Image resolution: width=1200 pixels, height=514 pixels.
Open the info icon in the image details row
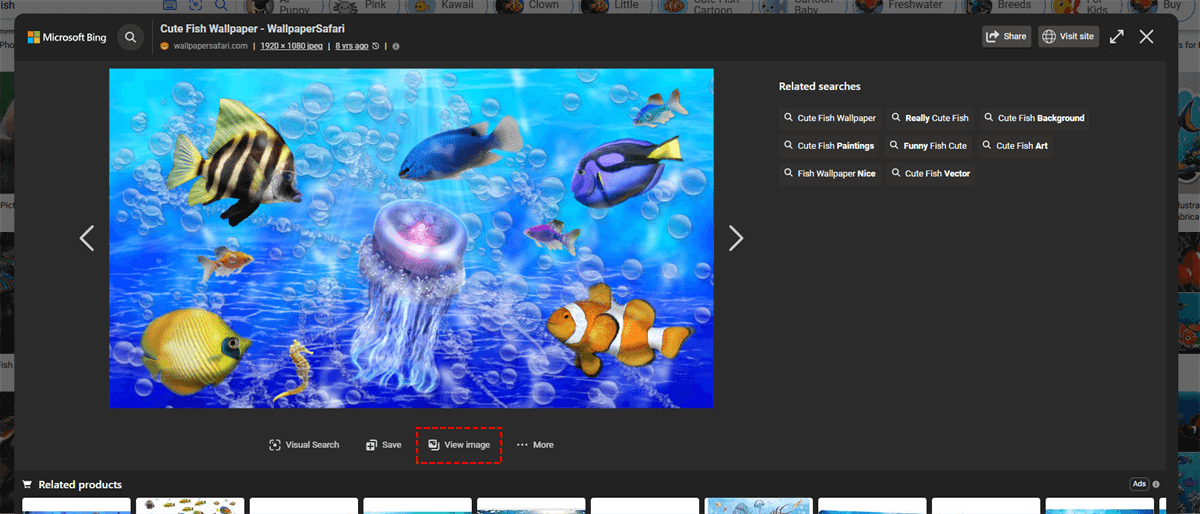pos(396,46)
